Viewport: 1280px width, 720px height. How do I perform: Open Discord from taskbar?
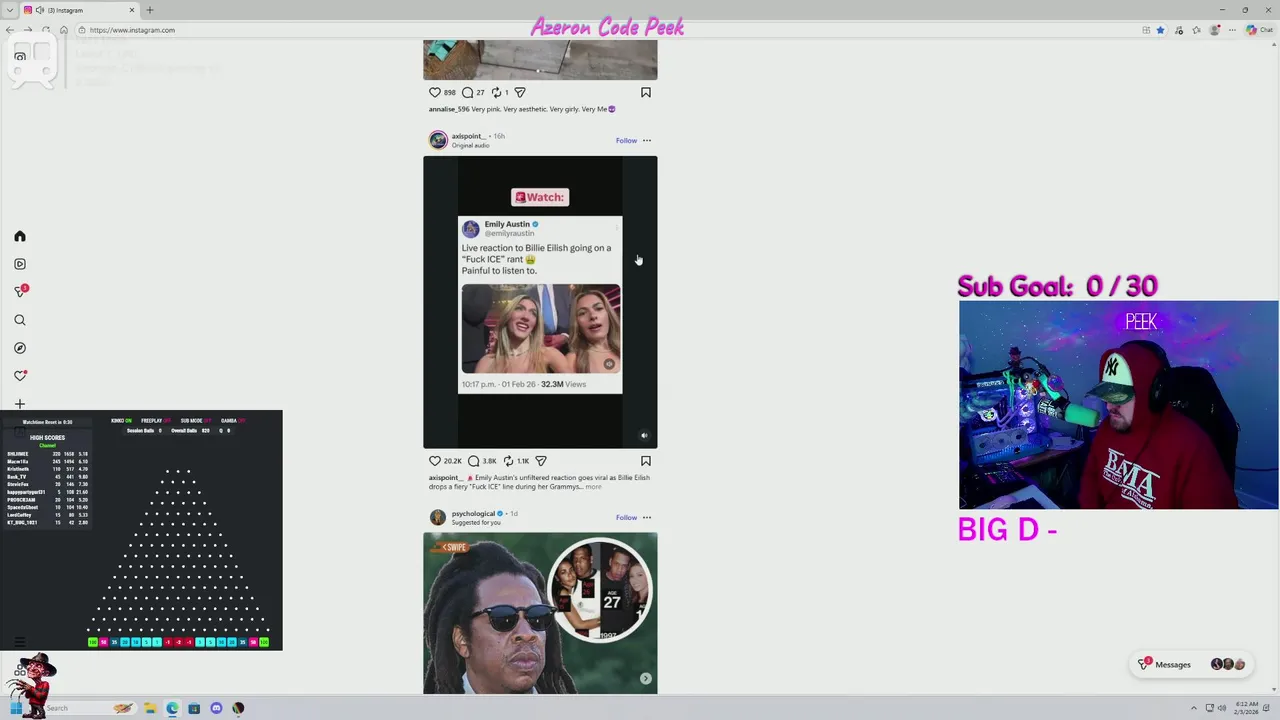(216, 708)
